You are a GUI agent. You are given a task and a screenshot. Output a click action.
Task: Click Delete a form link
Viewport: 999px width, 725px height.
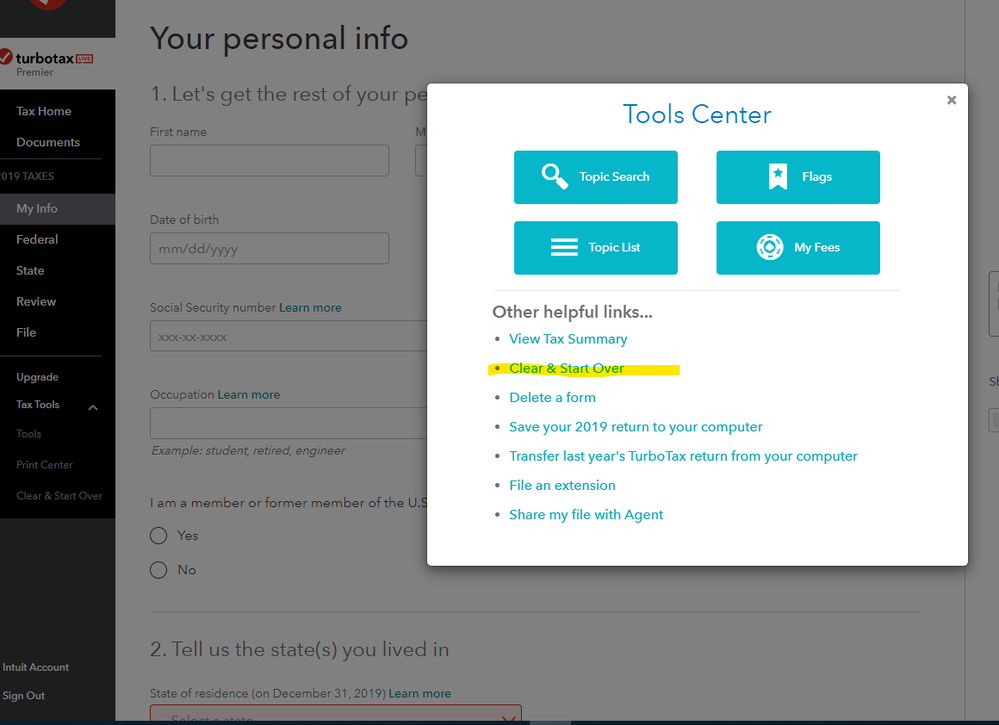tap(552, 398)
